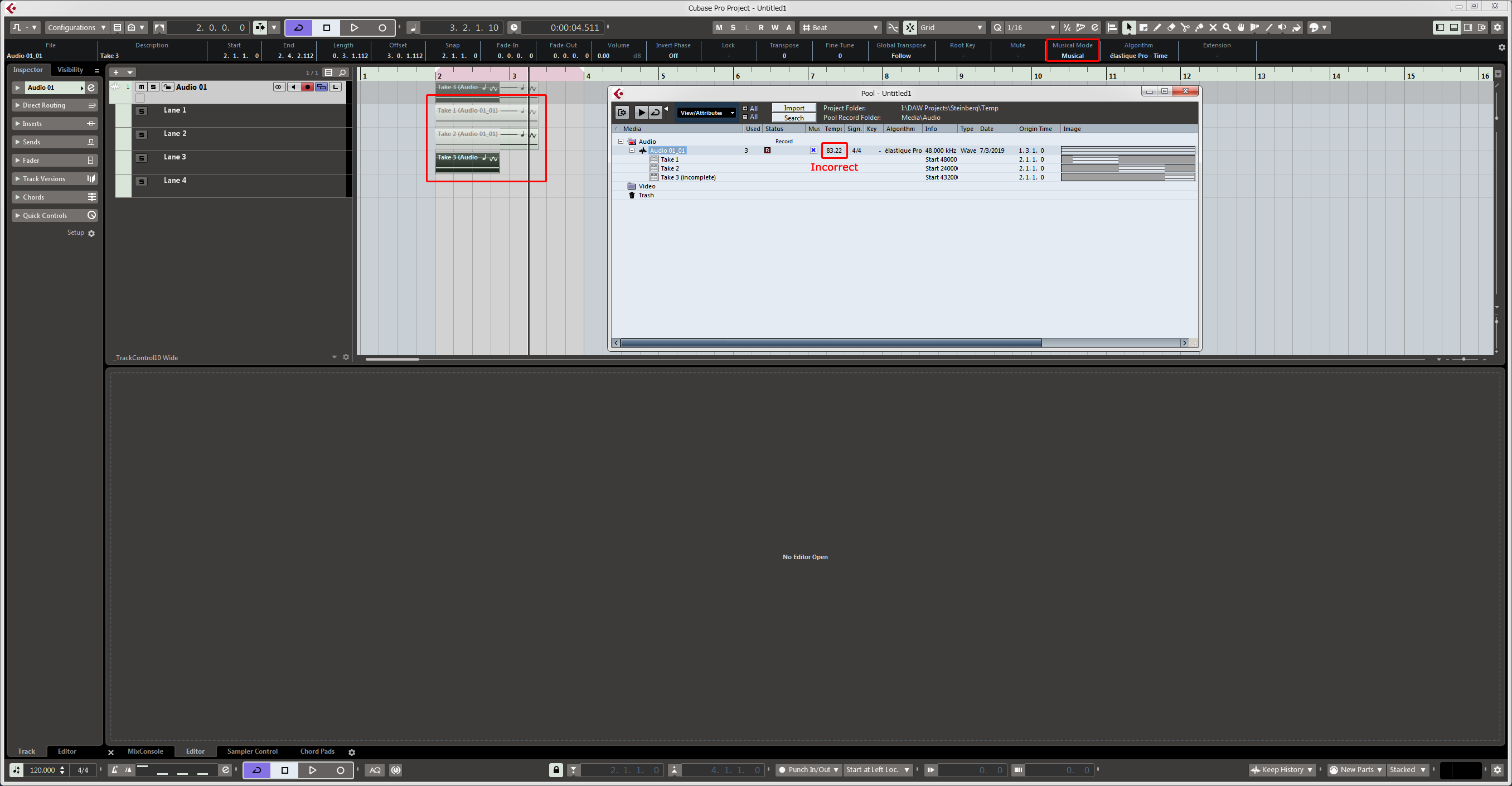Select Take 2 in the Pool list
Viewport: 1512px width, 786px height.
point(670,168)
